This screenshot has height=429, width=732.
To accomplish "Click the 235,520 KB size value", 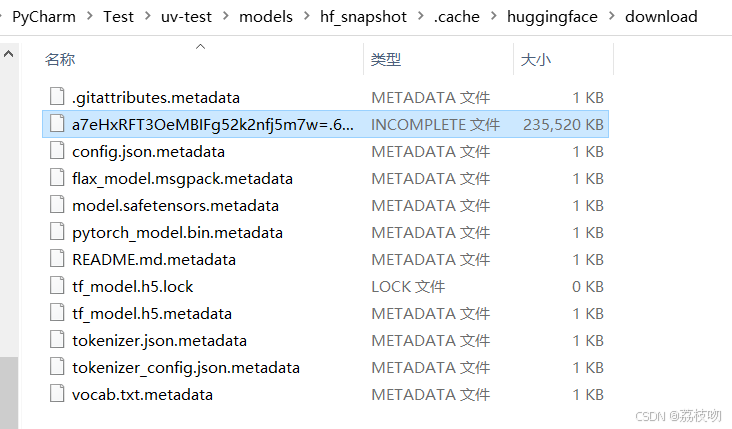I will (x=563, y=125).
